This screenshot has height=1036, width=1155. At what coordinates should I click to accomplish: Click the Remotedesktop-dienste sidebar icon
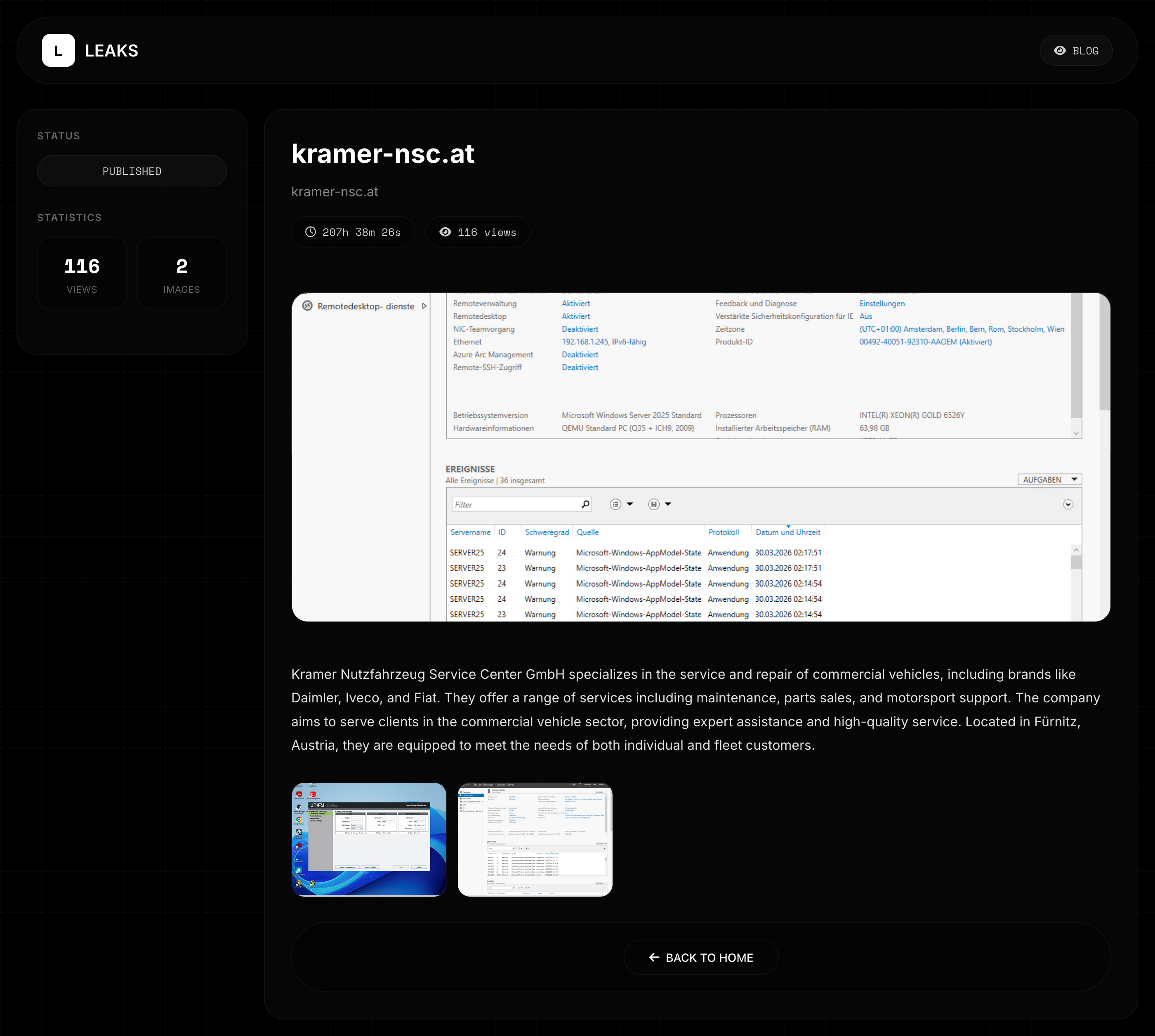(307, 306)
